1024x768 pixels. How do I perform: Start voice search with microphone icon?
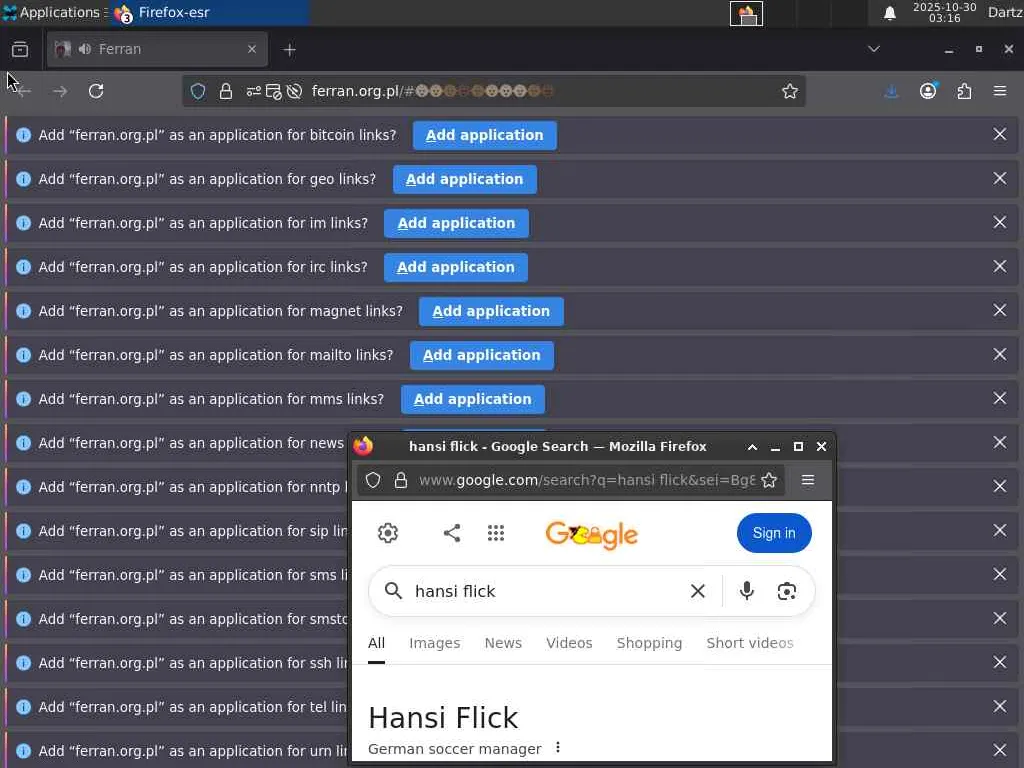746,591
